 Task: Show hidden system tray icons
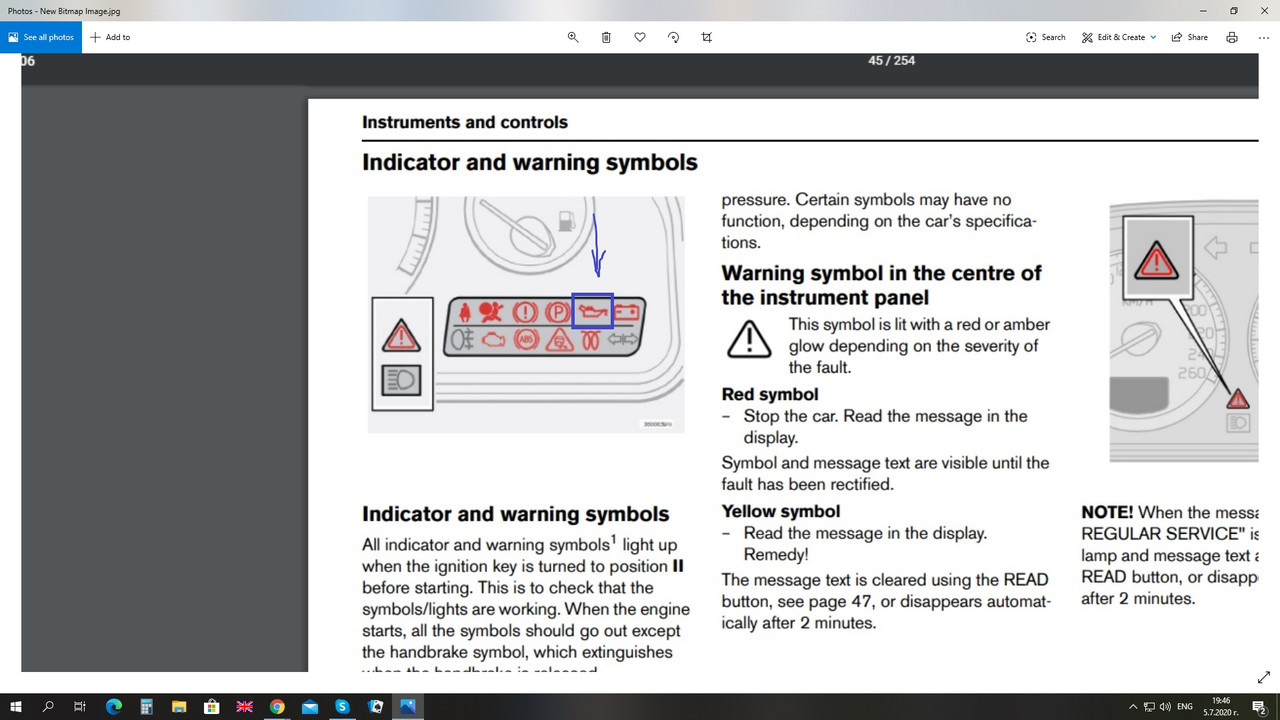(x=1132, y=706)
